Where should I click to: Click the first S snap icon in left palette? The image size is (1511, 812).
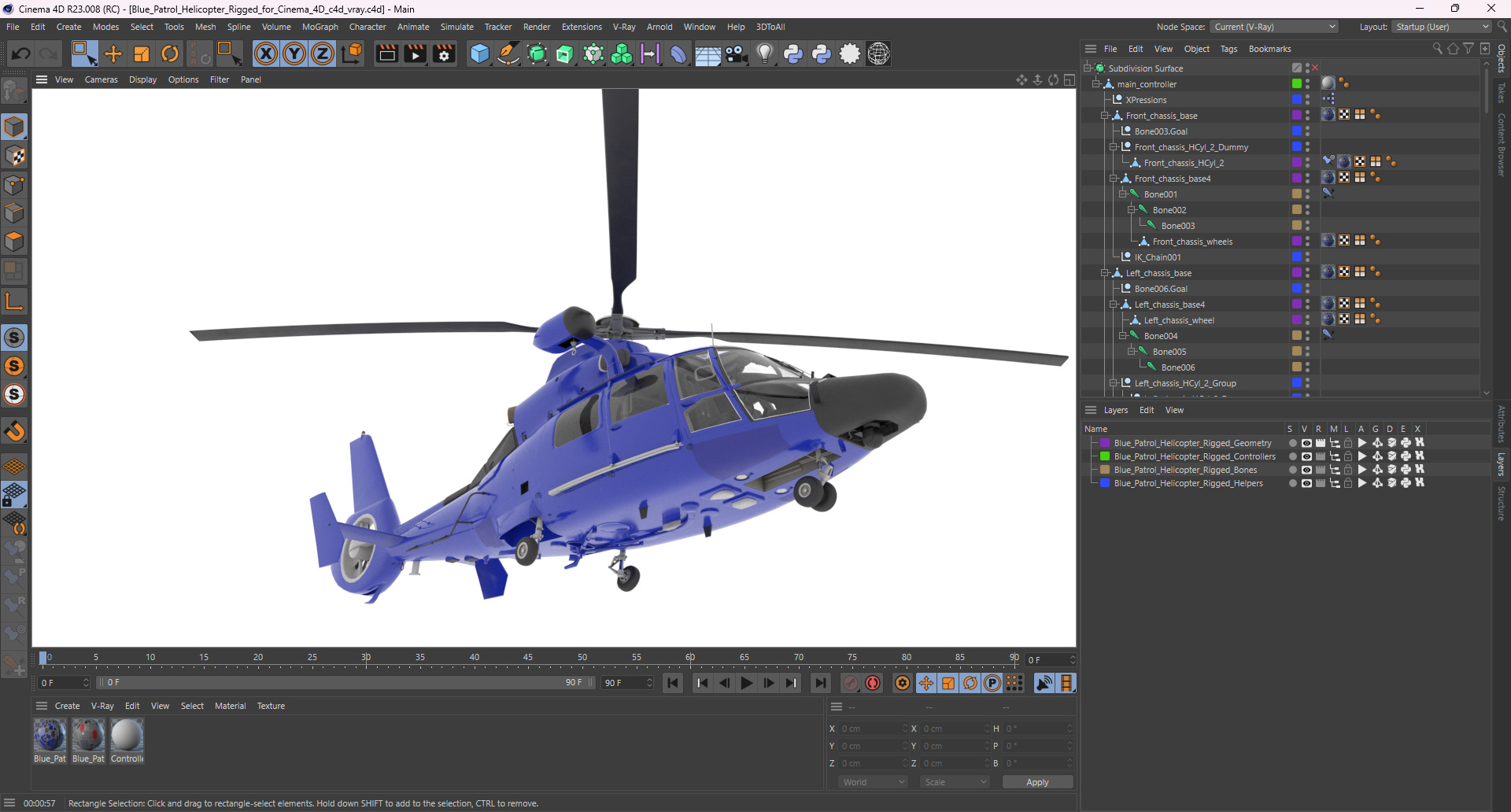point(14,338)
